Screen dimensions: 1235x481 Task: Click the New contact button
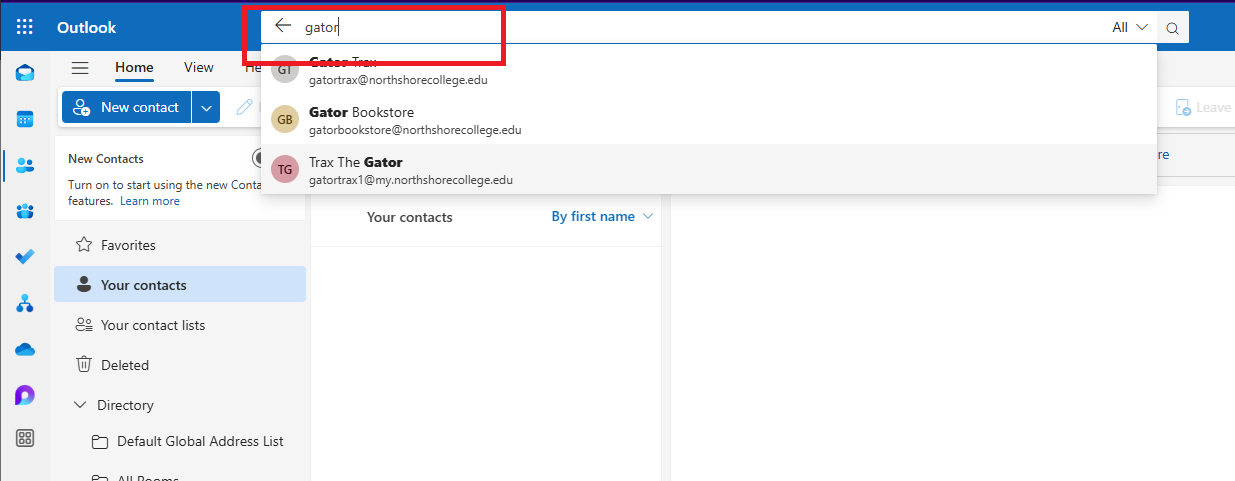[127, 107]
